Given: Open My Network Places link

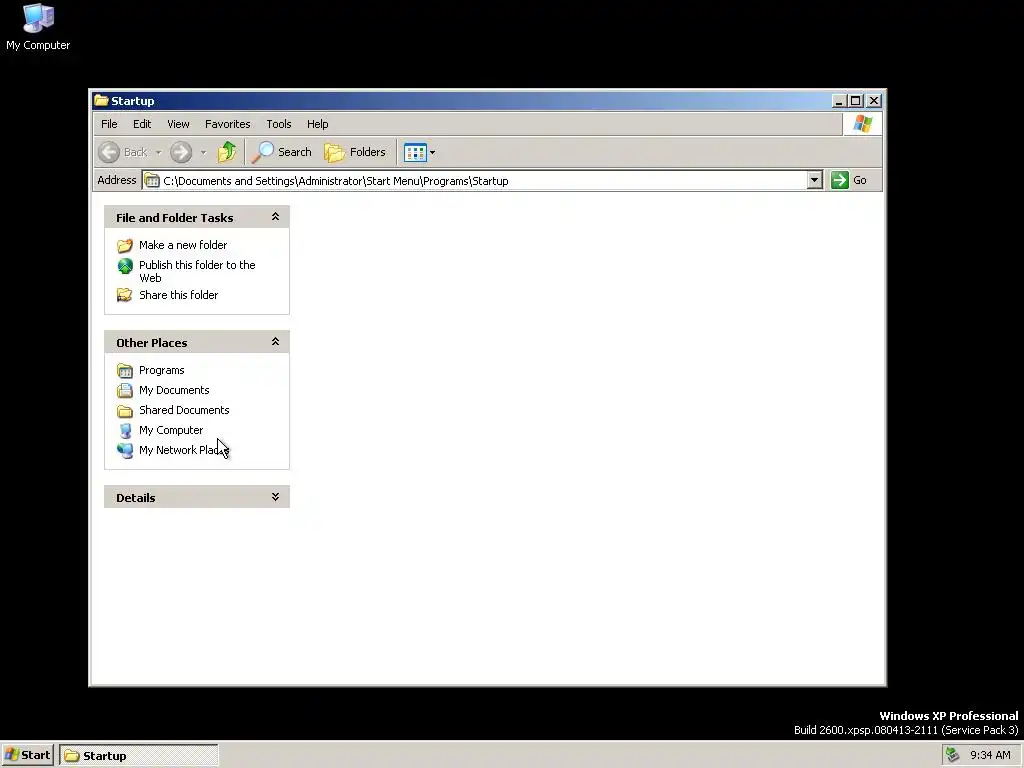Looking at the screenshot, I should click(x=184, y=450).
